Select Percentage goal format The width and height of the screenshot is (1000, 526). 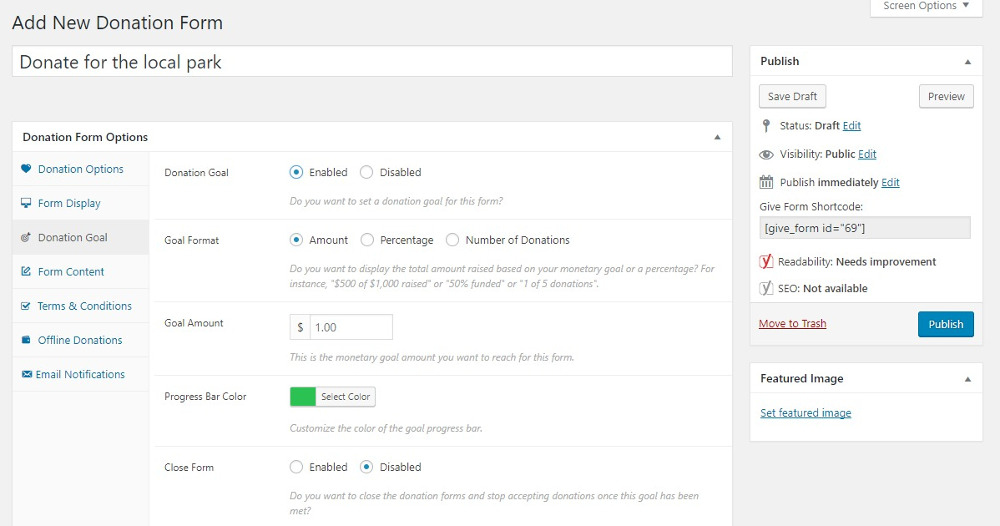(366, 240)
